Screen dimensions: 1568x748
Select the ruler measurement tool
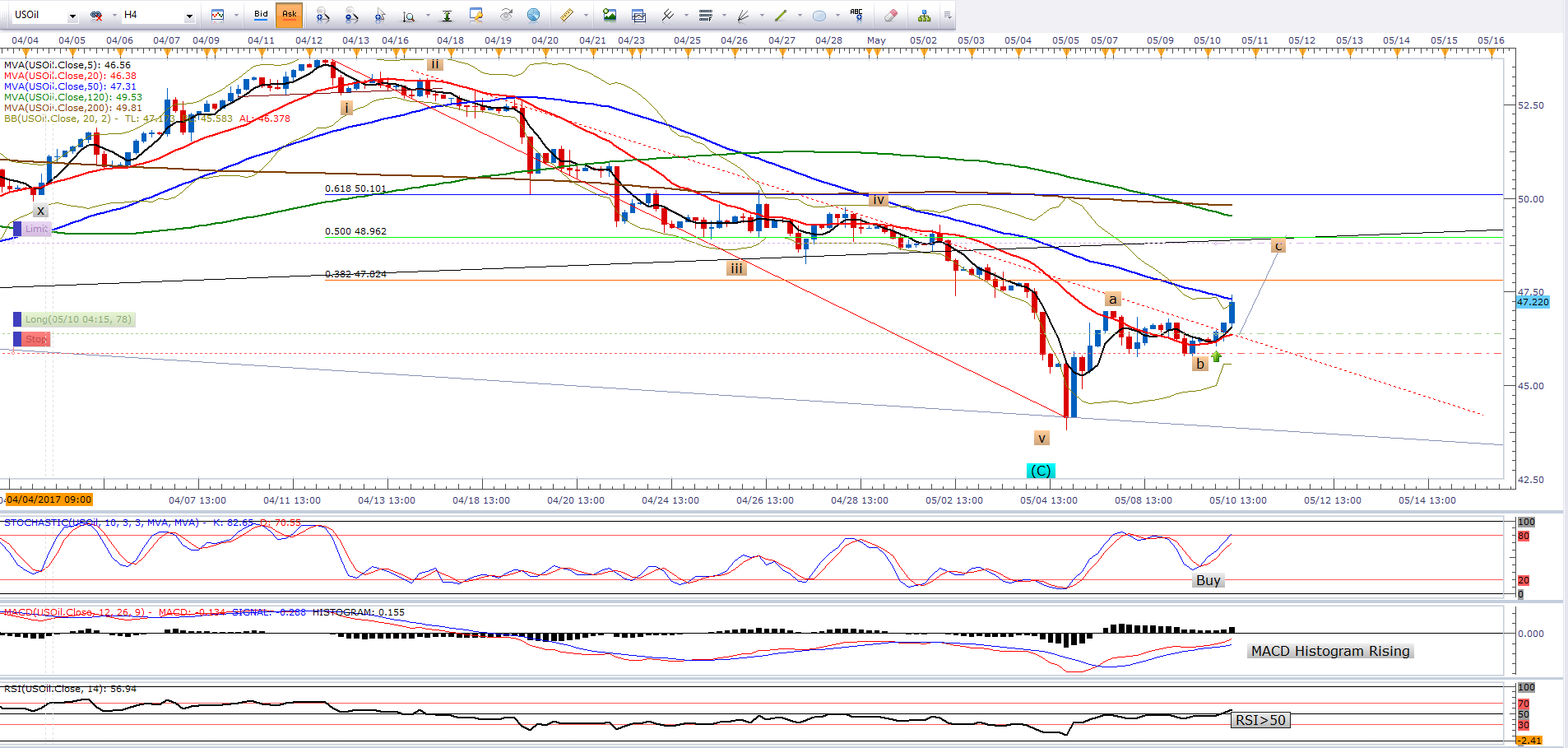point(567,15)
